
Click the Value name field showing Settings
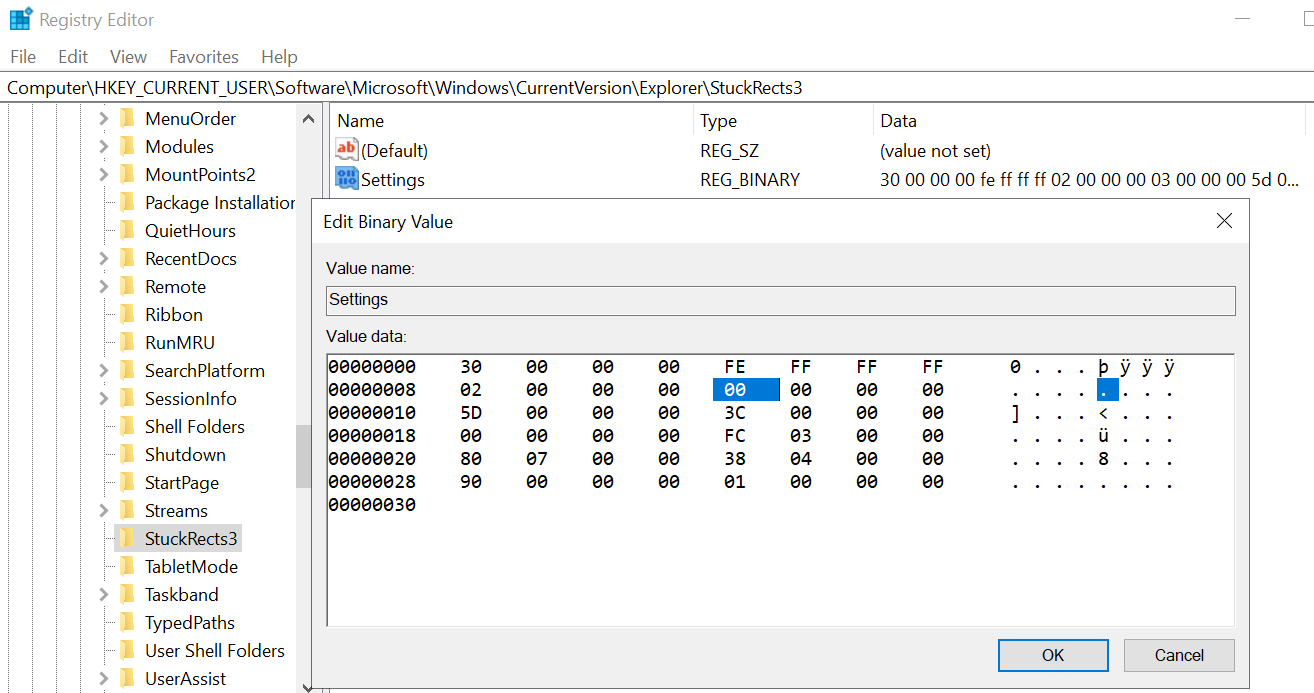780,300
